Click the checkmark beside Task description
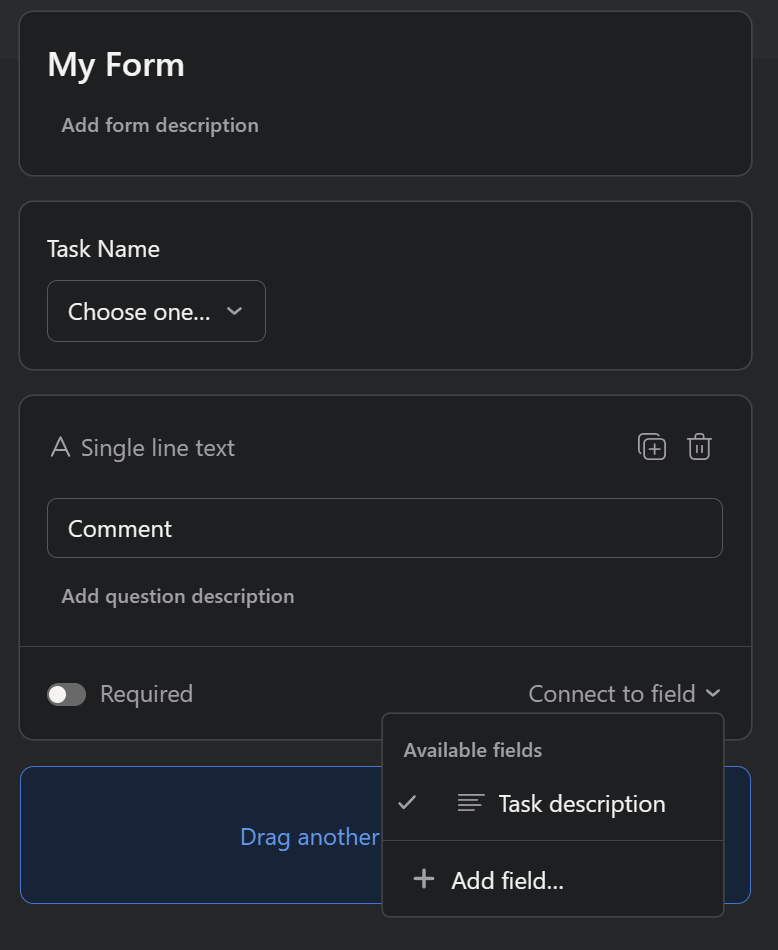Viewport: 778px width, 950px height. (406, 803)
